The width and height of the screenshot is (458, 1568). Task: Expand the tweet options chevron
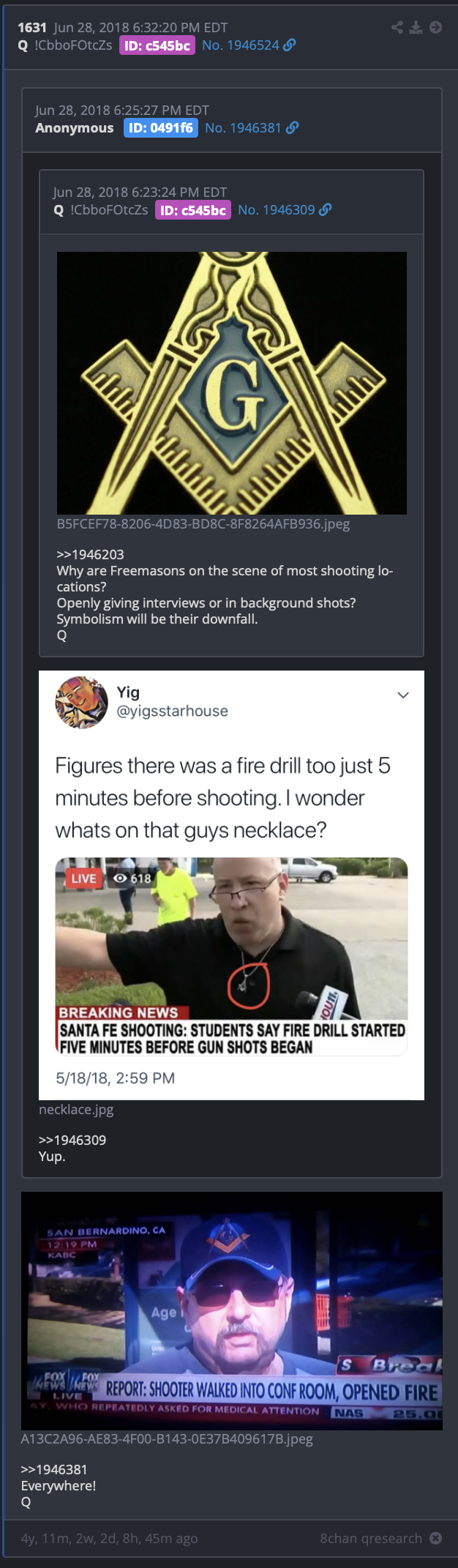(x=403, y=695)
